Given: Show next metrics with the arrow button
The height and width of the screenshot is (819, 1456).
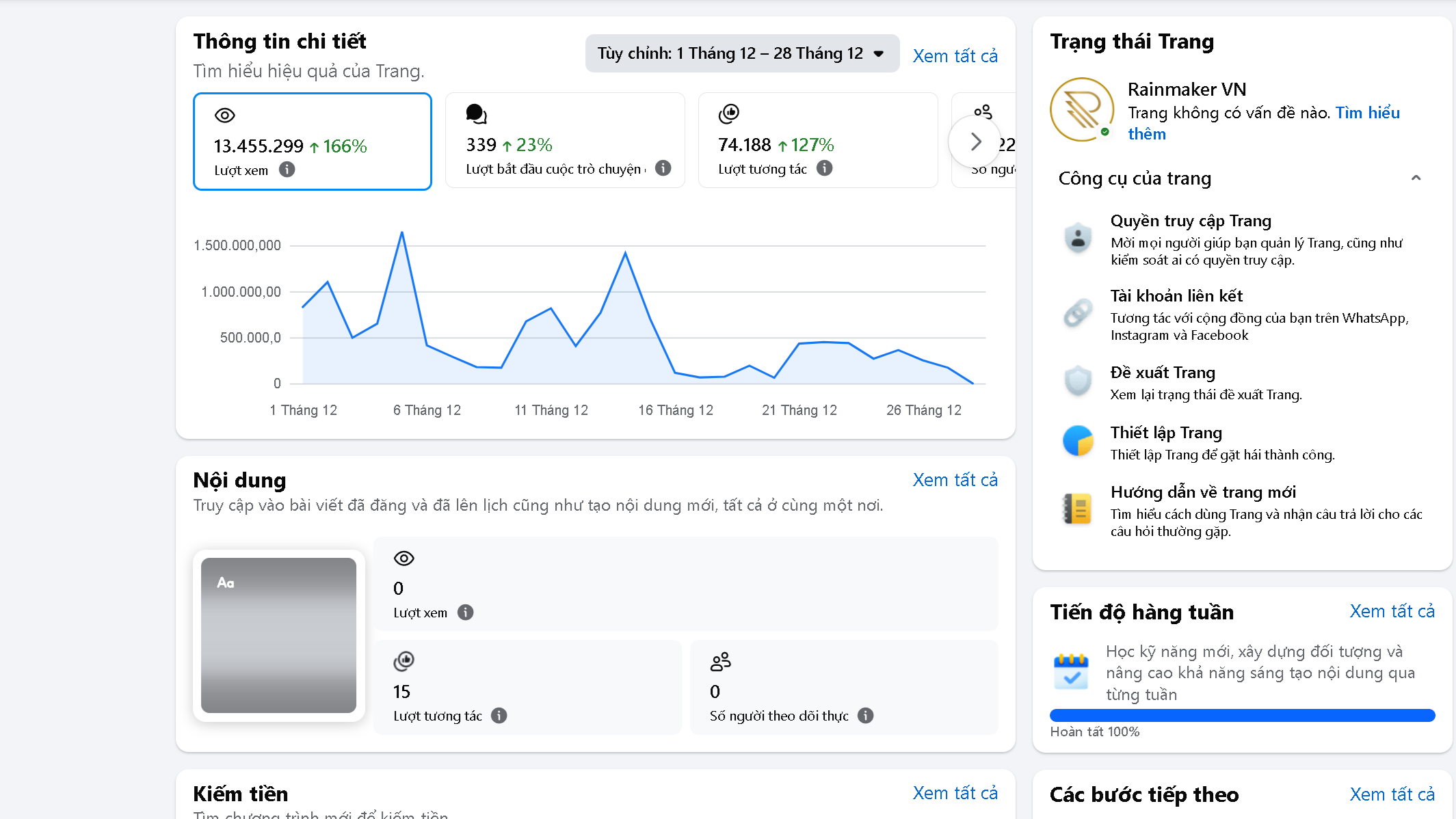Looking at the screenshot, I should click(975, 142).
